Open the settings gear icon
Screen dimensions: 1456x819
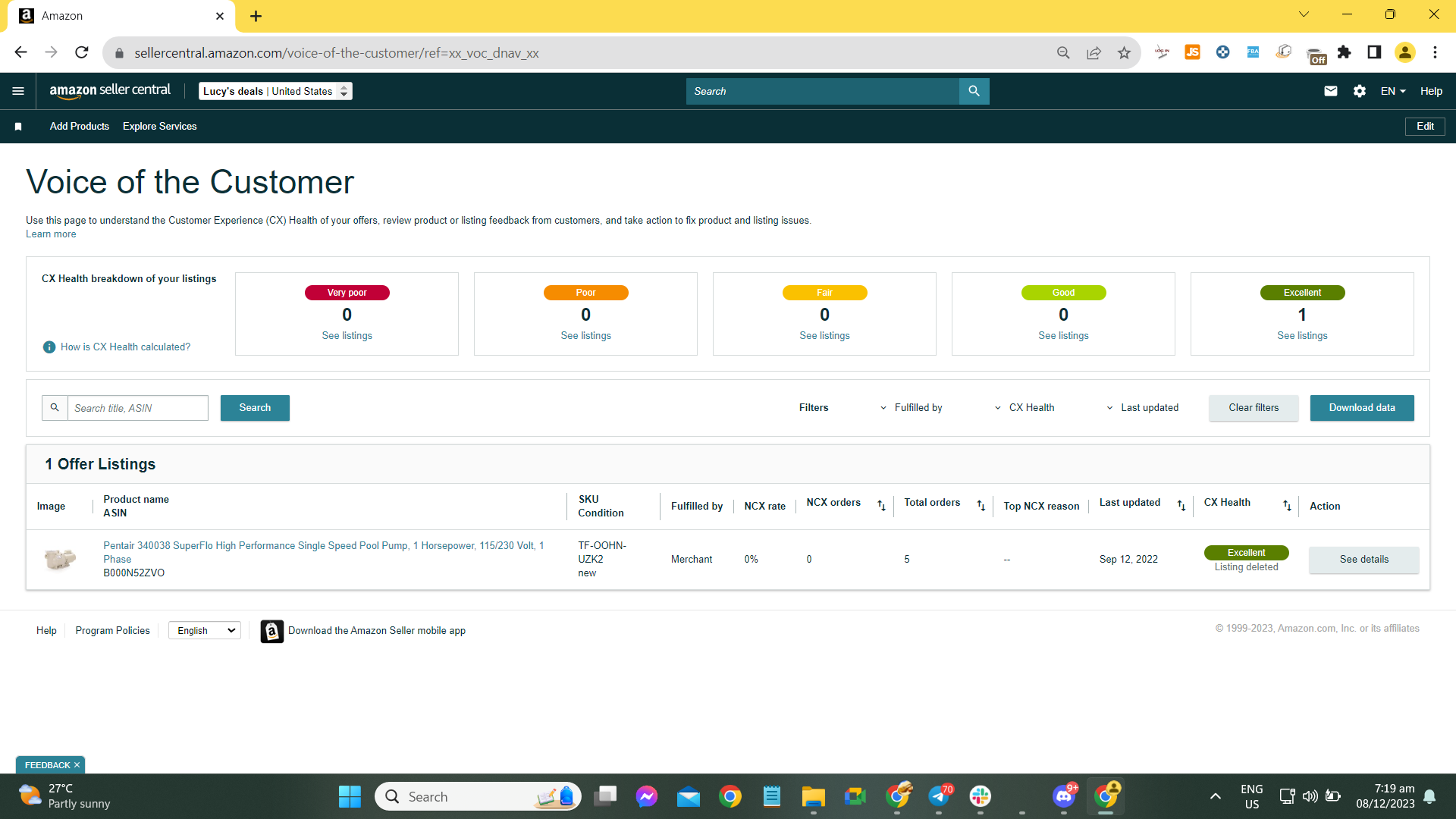pyautogui.click(x=1360, y=91)
